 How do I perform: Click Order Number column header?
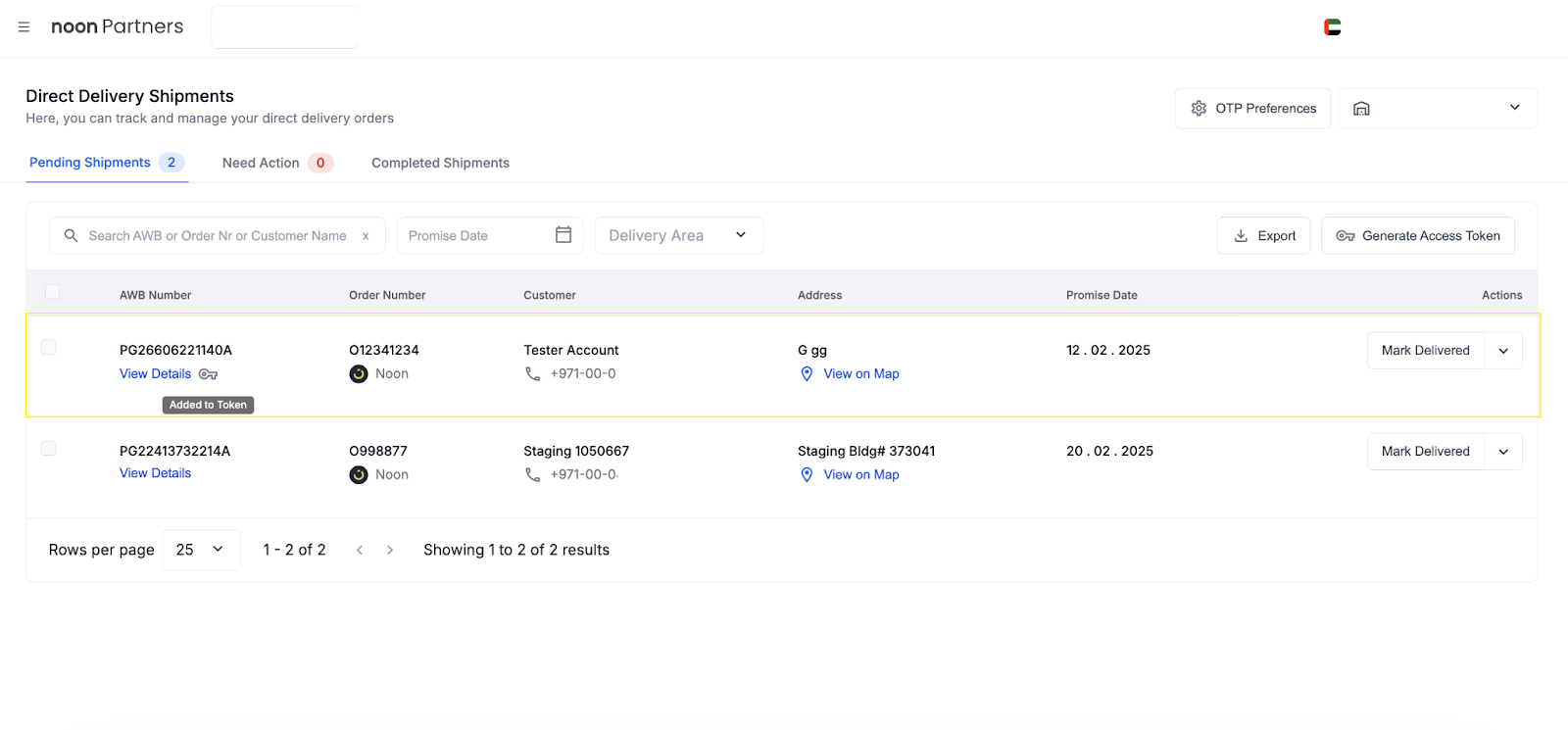(387, 295)
